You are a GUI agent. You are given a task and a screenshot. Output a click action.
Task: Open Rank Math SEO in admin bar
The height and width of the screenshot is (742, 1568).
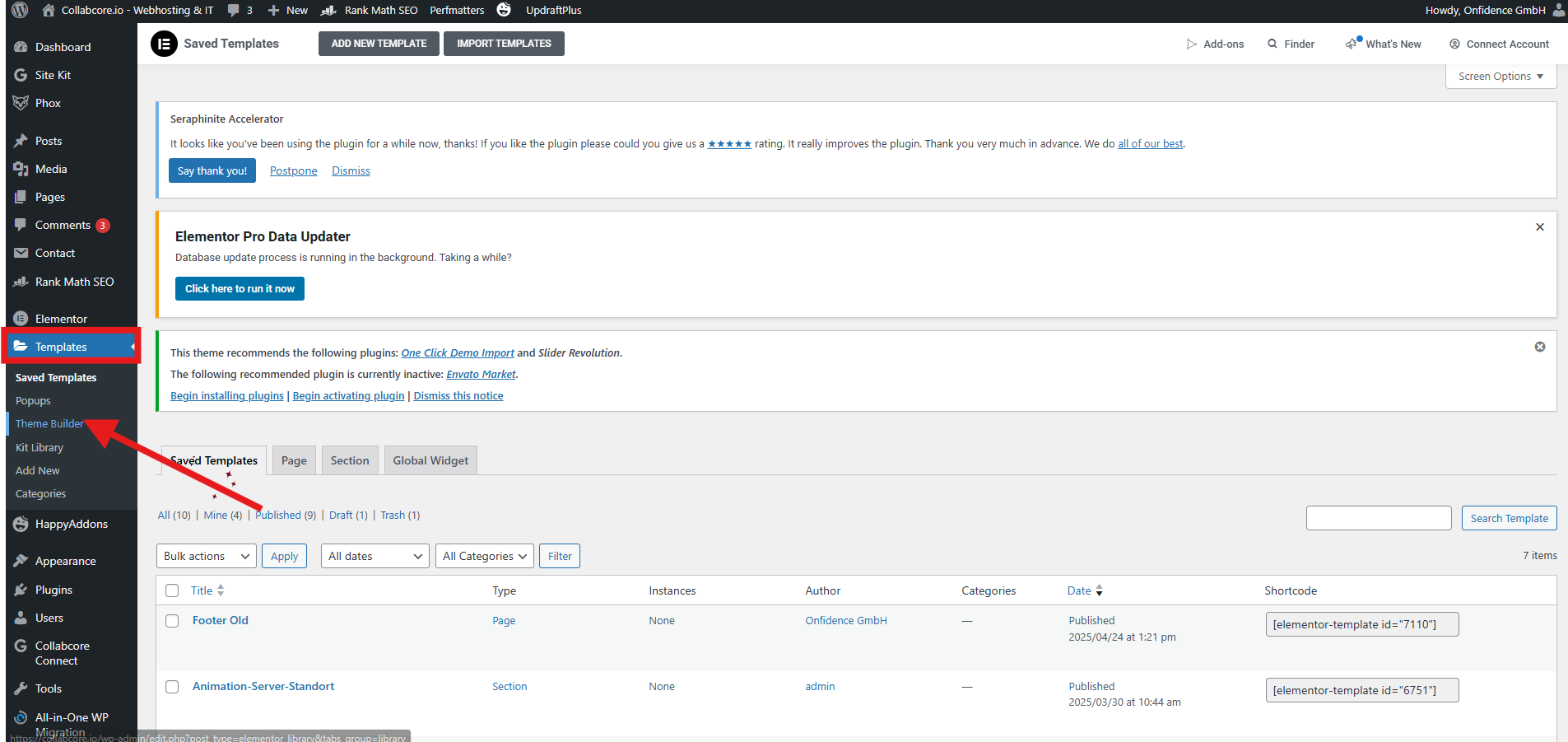coord(369,10)
